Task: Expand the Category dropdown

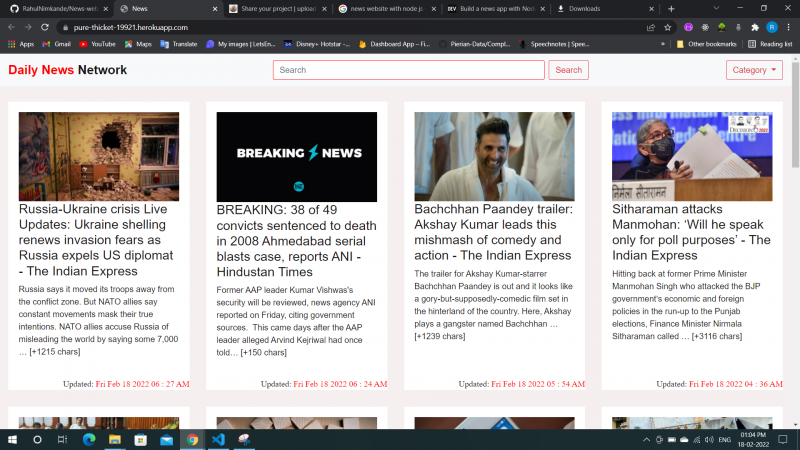Action: click(754, 70)
